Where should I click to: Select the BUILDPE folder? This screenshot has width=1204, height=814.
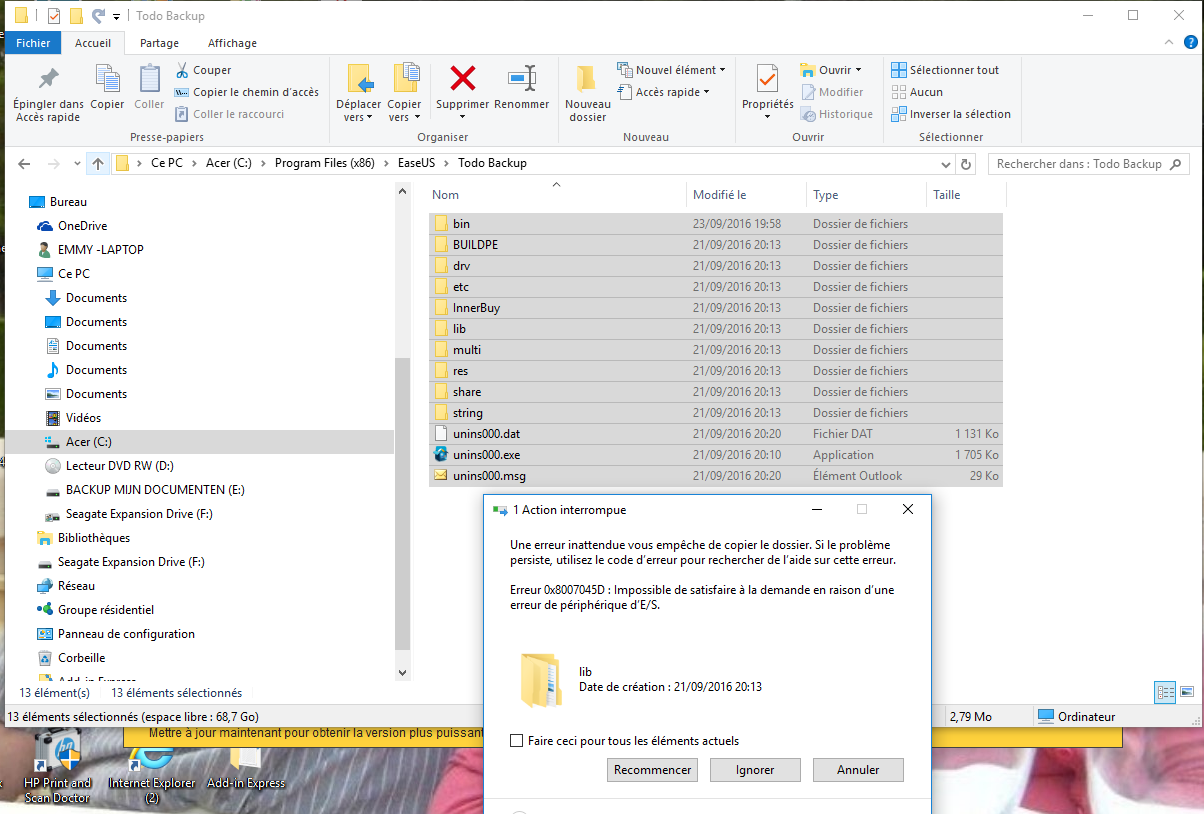tap(715, 245)
